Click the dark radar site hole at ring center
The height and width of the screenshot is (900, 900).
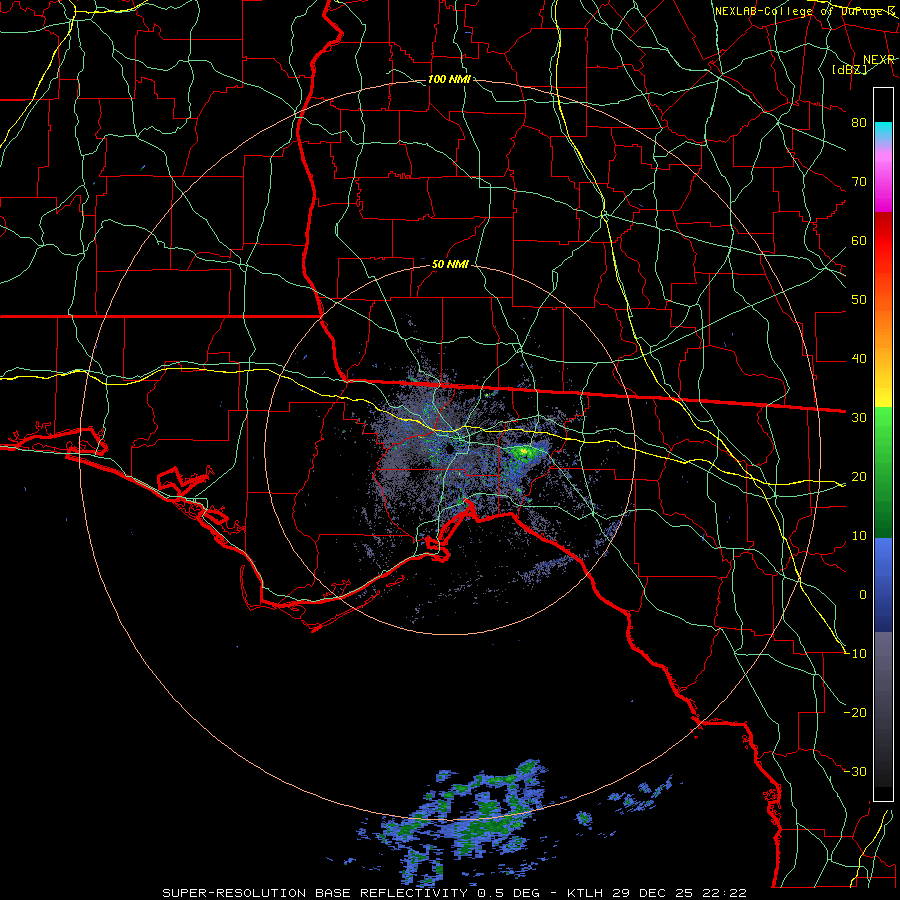(450, 448)
